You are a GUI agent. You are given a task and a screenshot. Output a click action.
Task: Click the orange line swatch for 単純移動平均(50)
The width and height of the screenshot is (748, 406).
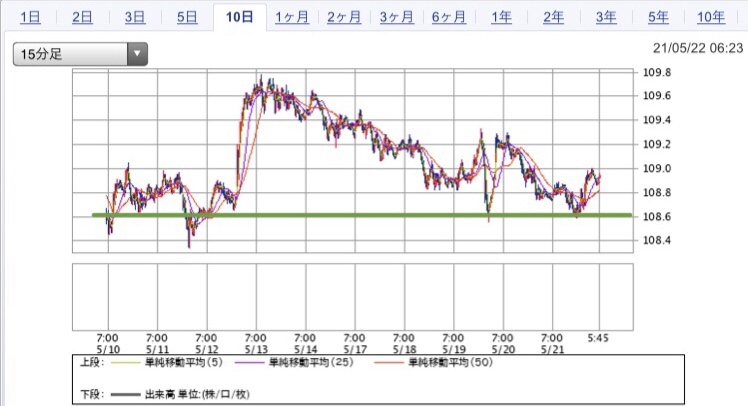point(389,363)
